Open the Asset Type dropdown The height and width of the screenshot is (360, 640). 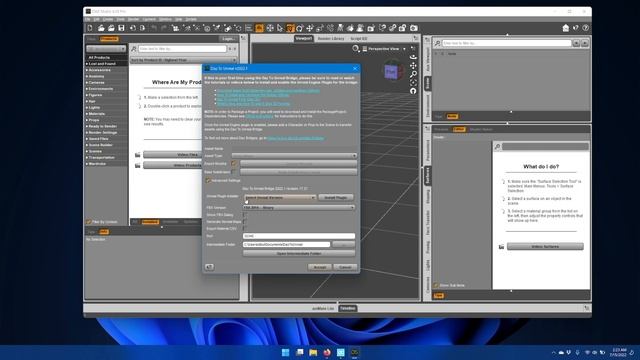pos(294,156)
